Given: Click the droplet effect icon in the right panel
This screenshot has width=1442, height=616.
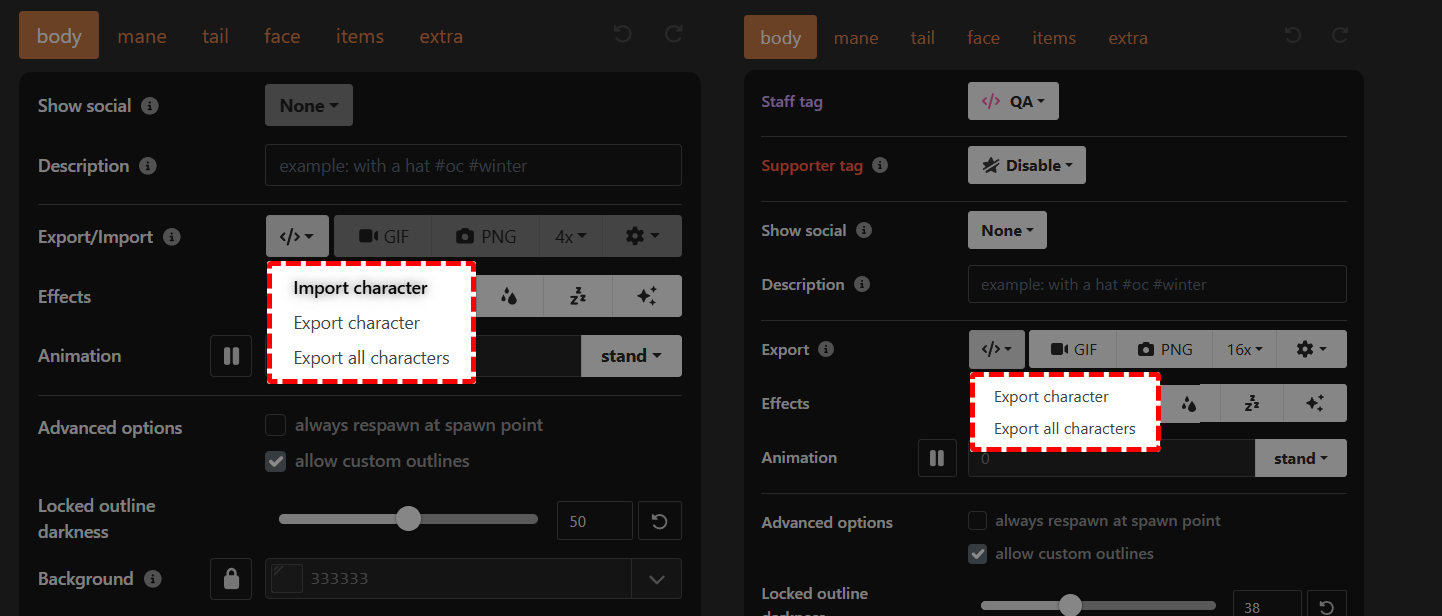Looking at the screenshot, I should pyautogui.click(x=1189, y=403).
